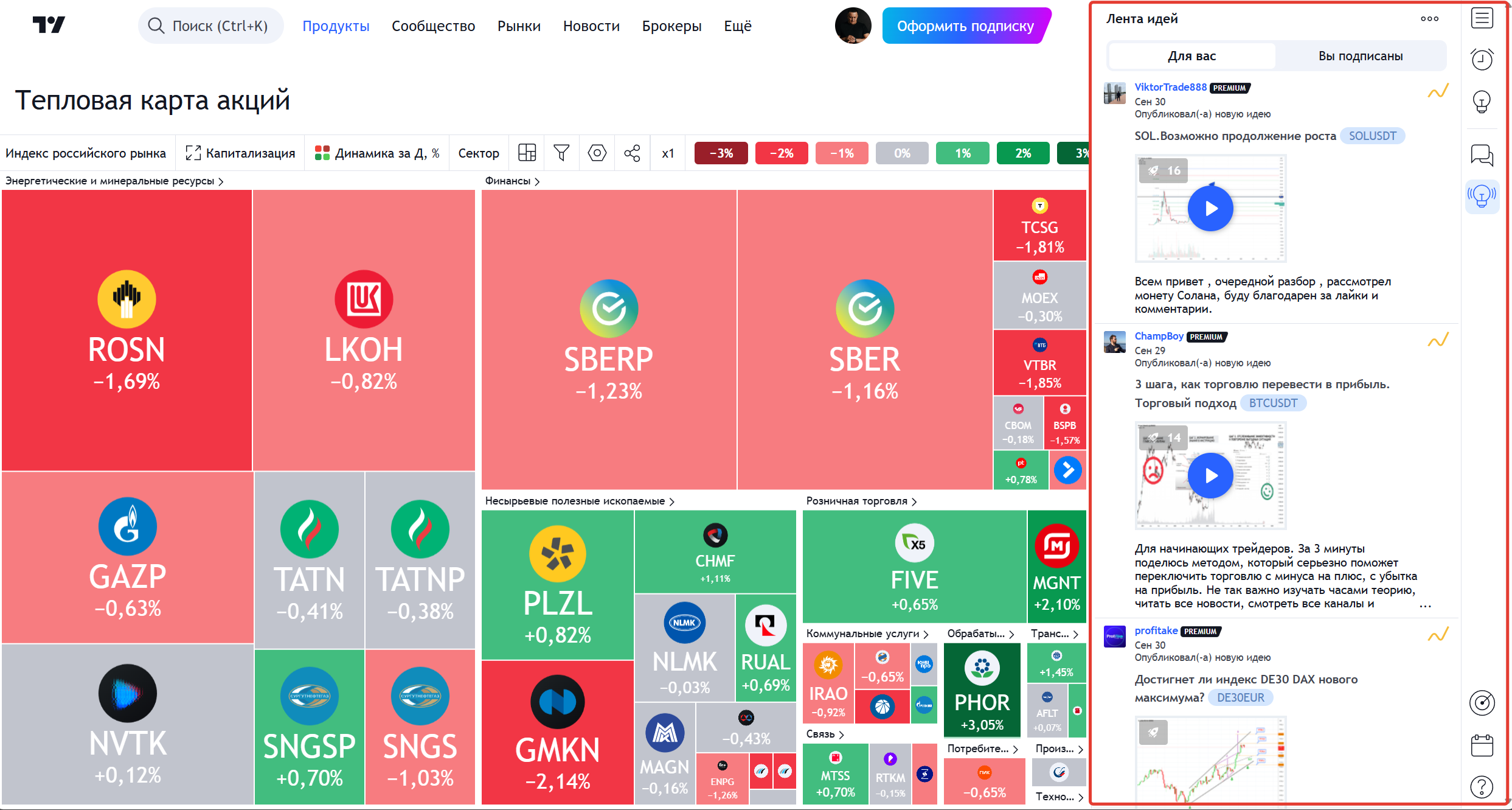Screen dimensions: 1512x810
Task: Select the 2% green legend swatch
Action: (1023, 153)
